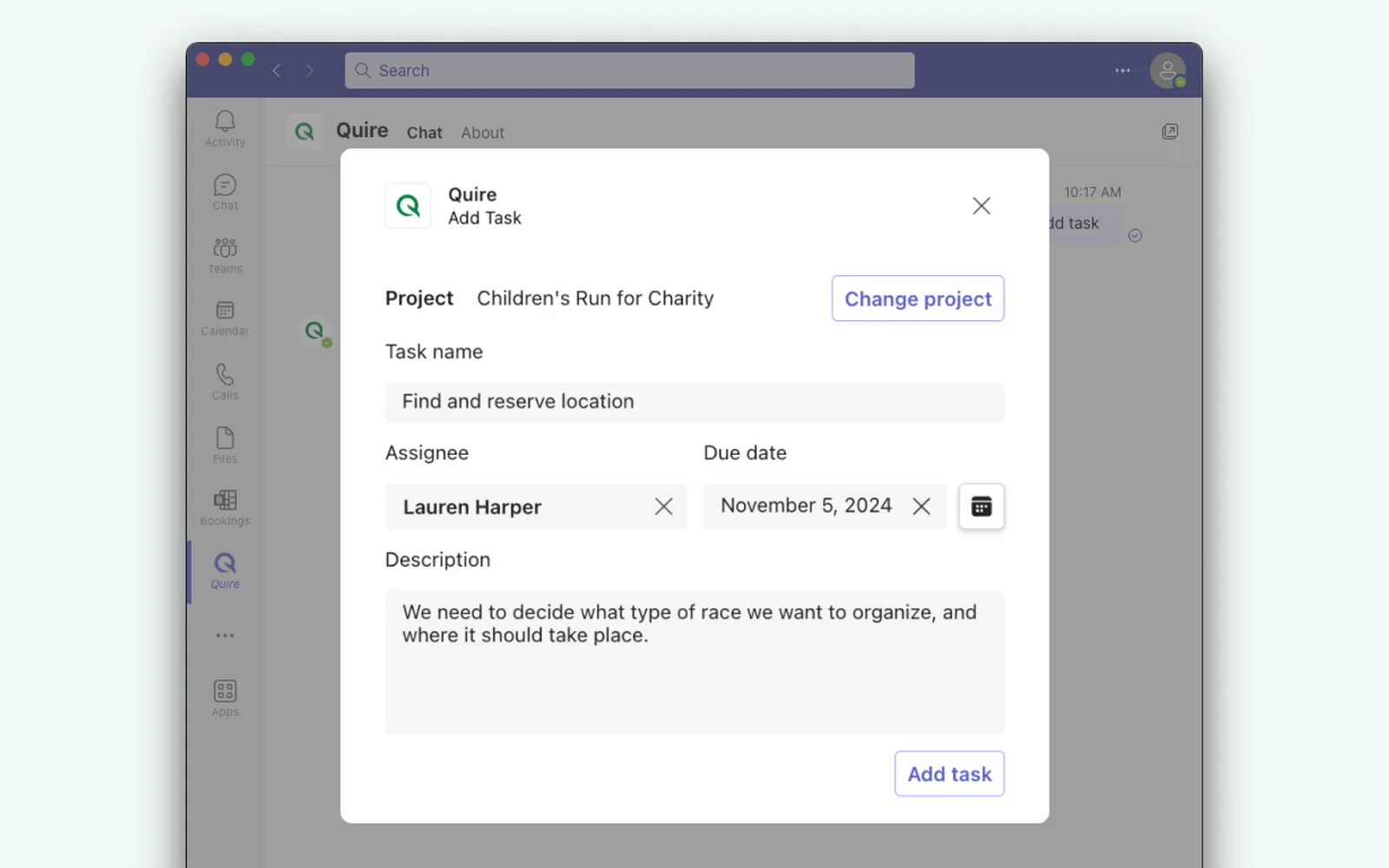The image size is (1389, 868).
Task: Click the 10:17 AM message timestamp
Action: 1092,192
